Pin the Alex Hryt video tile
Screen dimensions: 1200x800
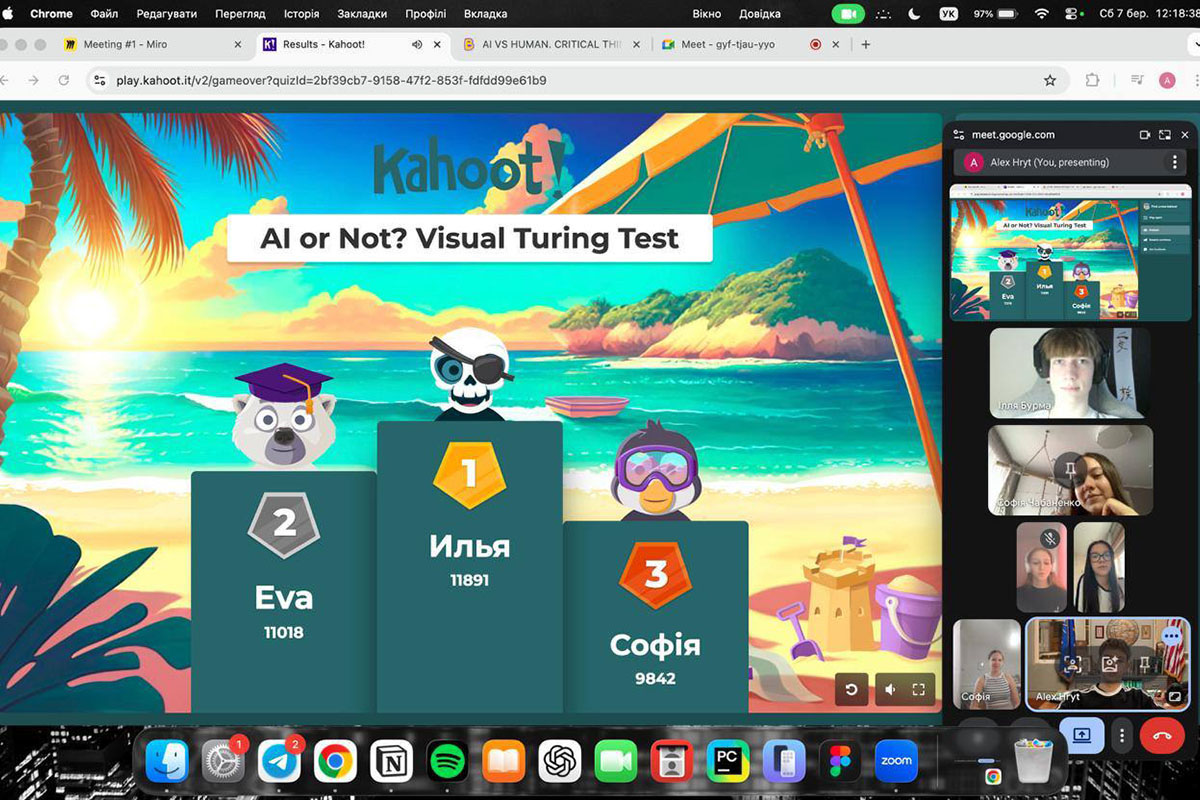coord(1143,663)
